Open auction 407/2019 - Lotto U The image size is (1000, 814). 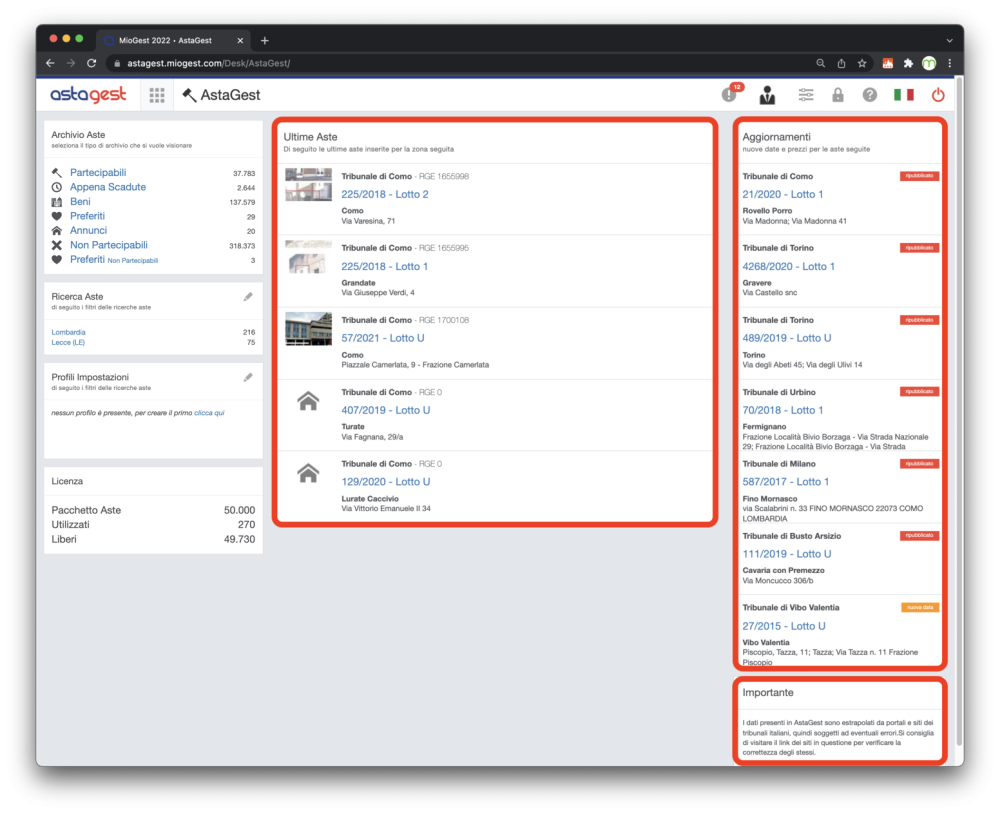click(x=386, y=410)
